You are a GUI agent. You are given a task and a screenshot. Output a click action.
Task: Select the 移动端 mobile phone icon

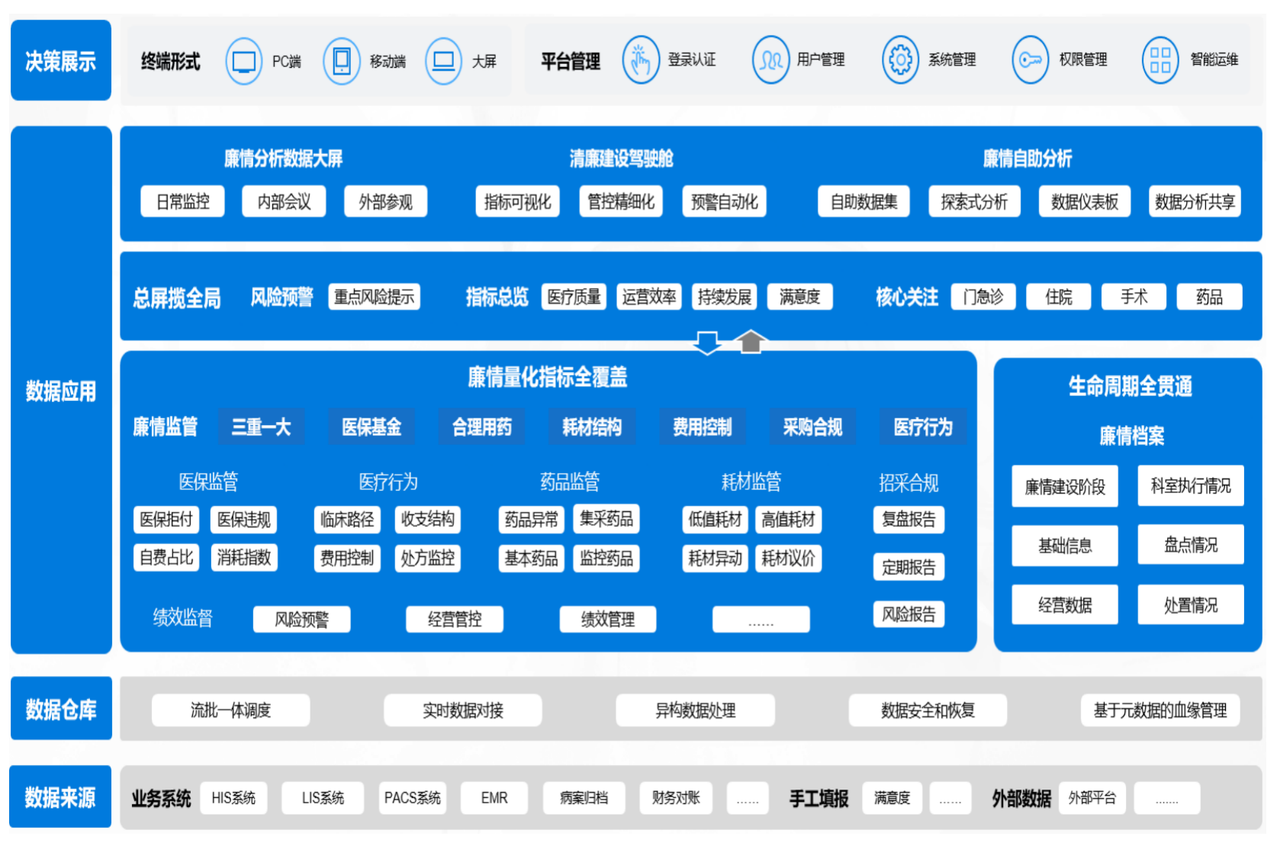pyautogui.click(x=341, y=61)
